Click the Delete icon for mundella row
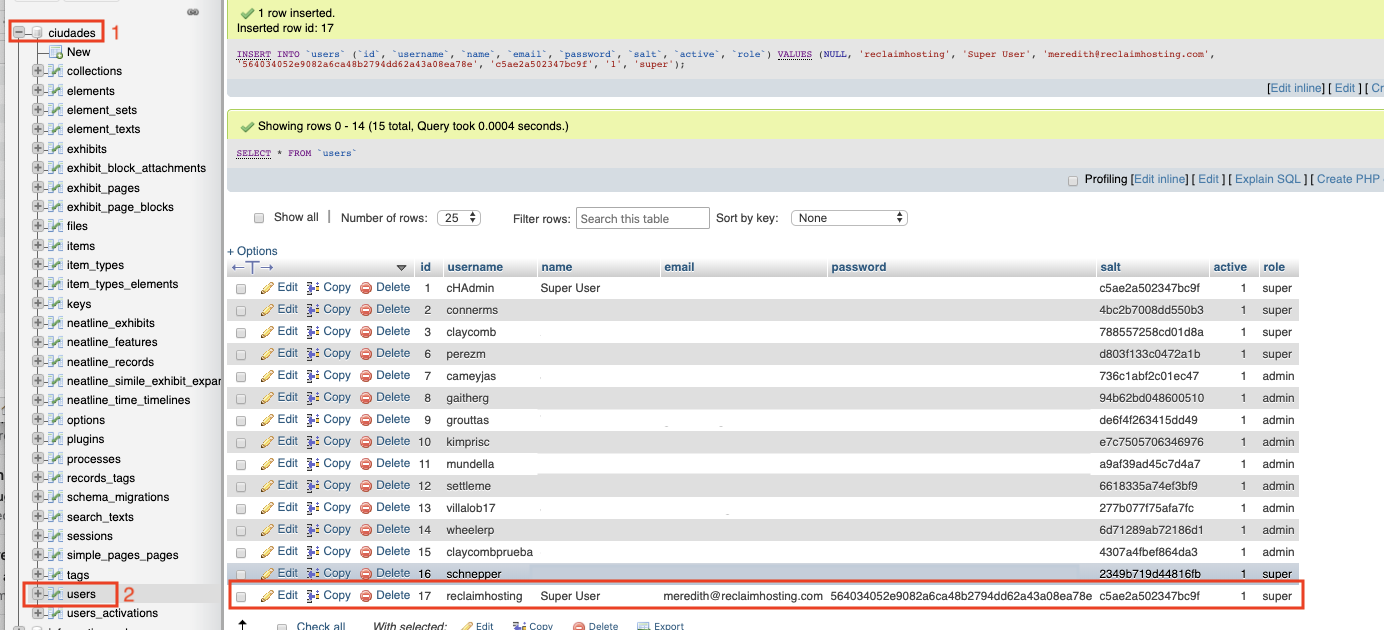The height and width of the screenshot is (630, 1384). pyautogui.click(x=366, y=463)
